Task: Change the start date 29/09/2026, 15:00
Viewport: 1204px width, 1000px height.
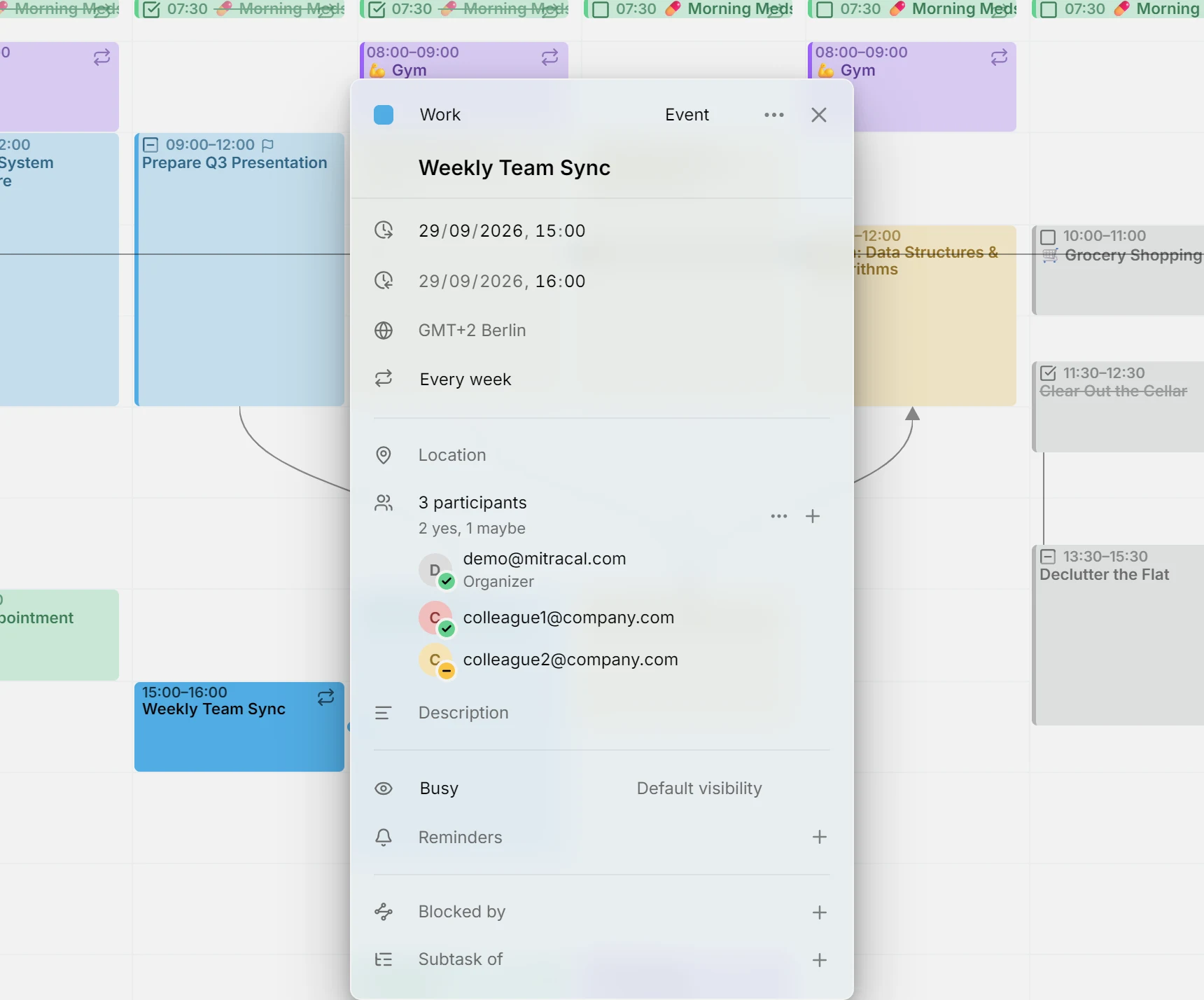Action: click(502, 231)
